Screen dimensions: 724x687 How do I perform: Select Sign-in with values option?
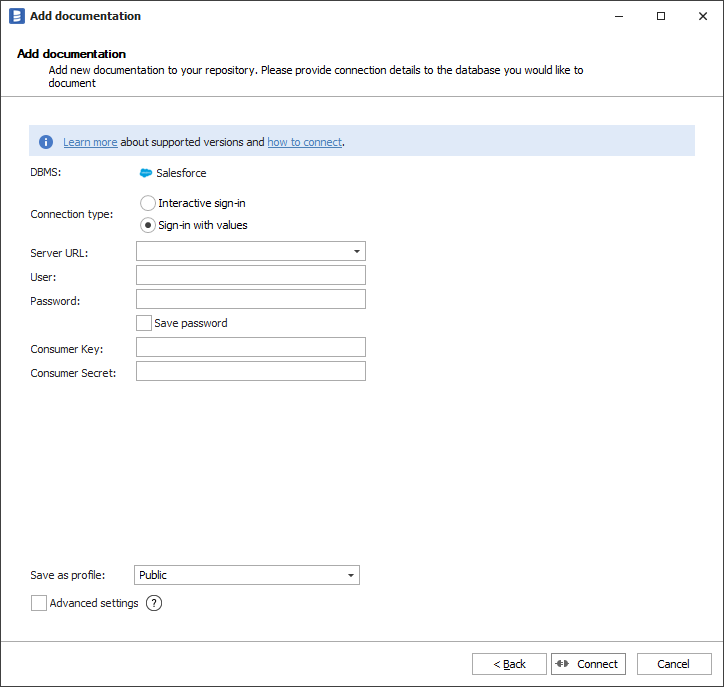click(148, 225)
